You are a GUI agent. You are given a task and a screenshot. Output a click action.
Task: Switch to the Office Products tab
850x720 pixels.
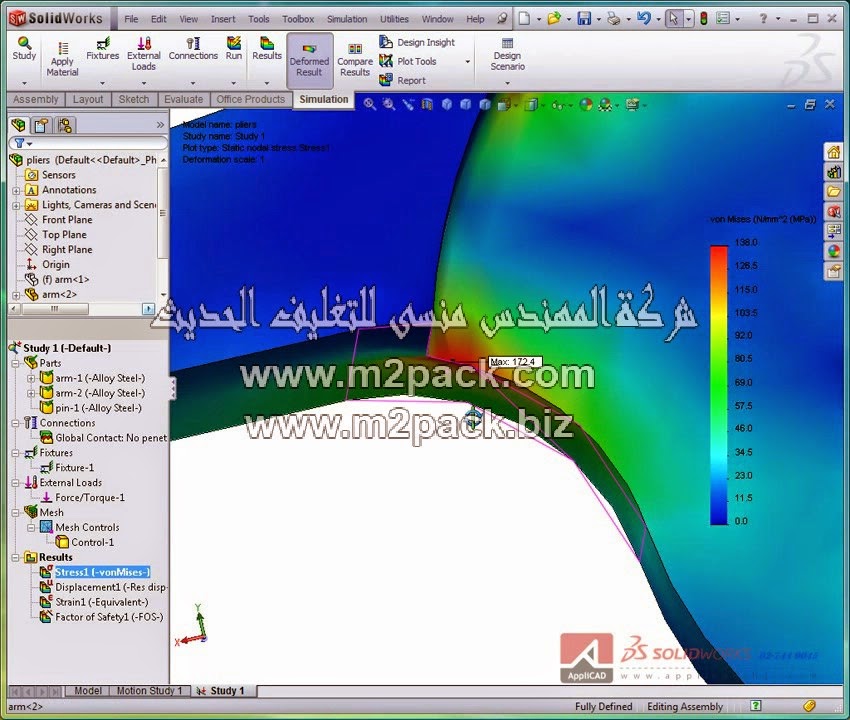point(250,99)
